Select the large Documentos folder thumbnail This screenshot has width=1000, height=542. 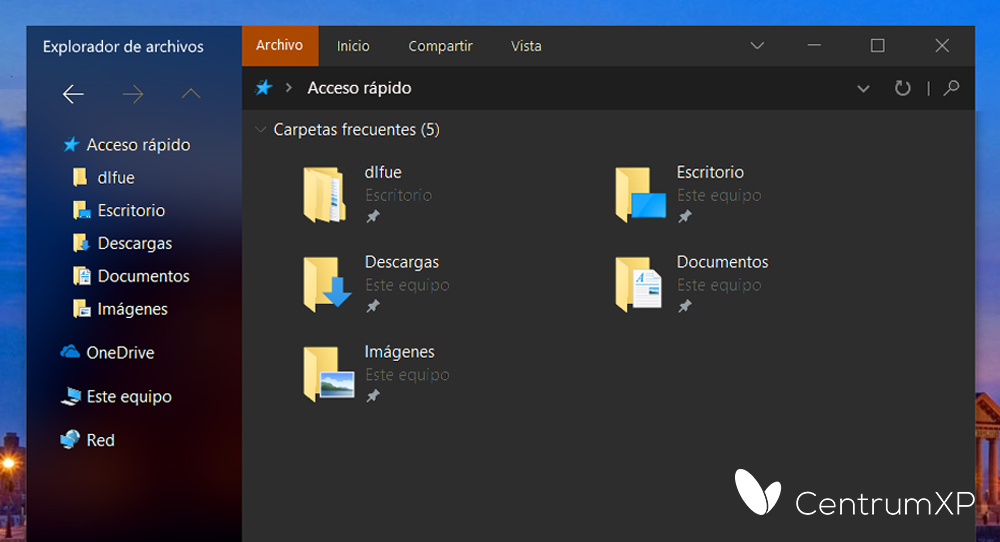coord(638,284)
